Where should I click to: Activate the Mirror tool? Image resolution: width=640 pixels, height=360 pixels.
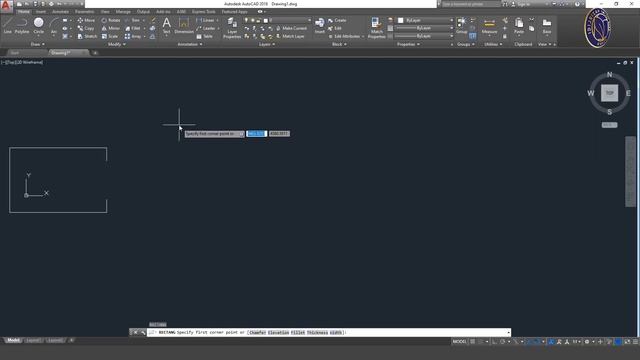tap(111, 28)
